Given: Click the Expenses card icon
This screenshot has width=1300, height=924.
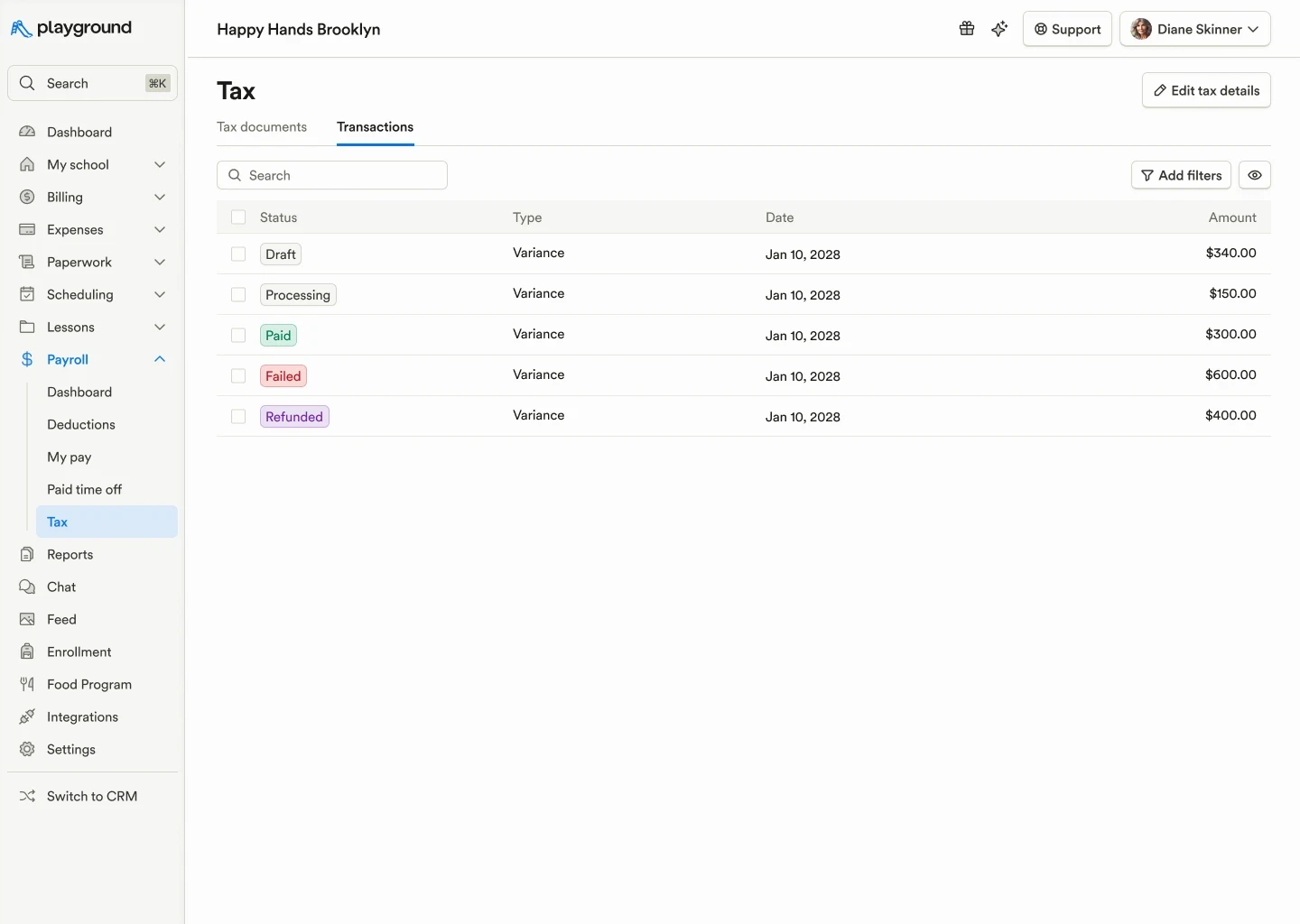Looking at the screenshot, I should [x=27, y=229].
